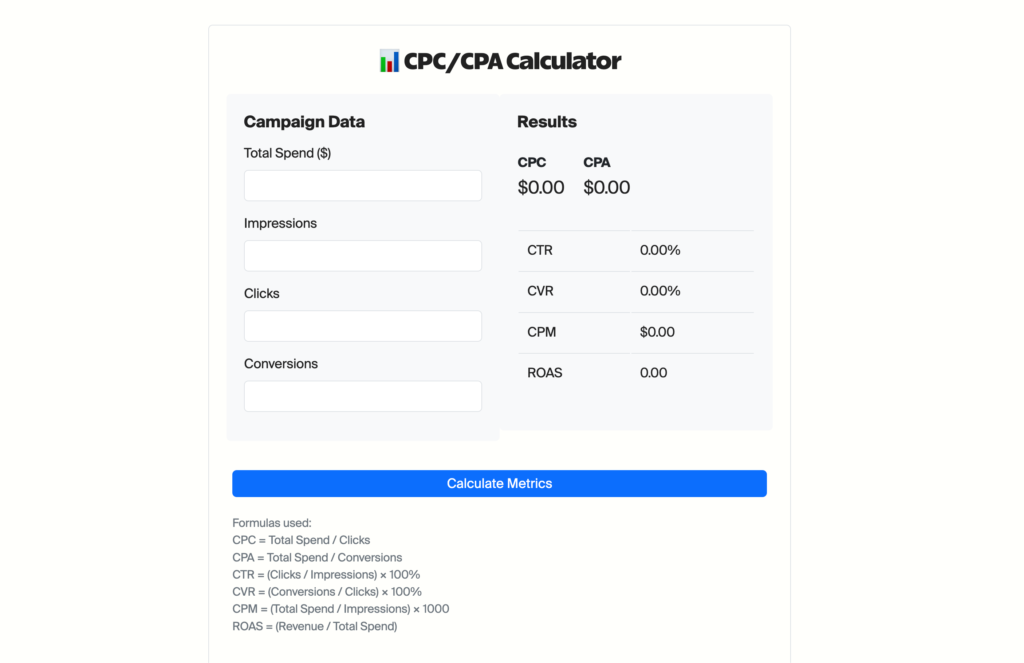This screenshot has width=1024, height=663.
Task: Click the CTR row in Results
Action: point(635,250)
